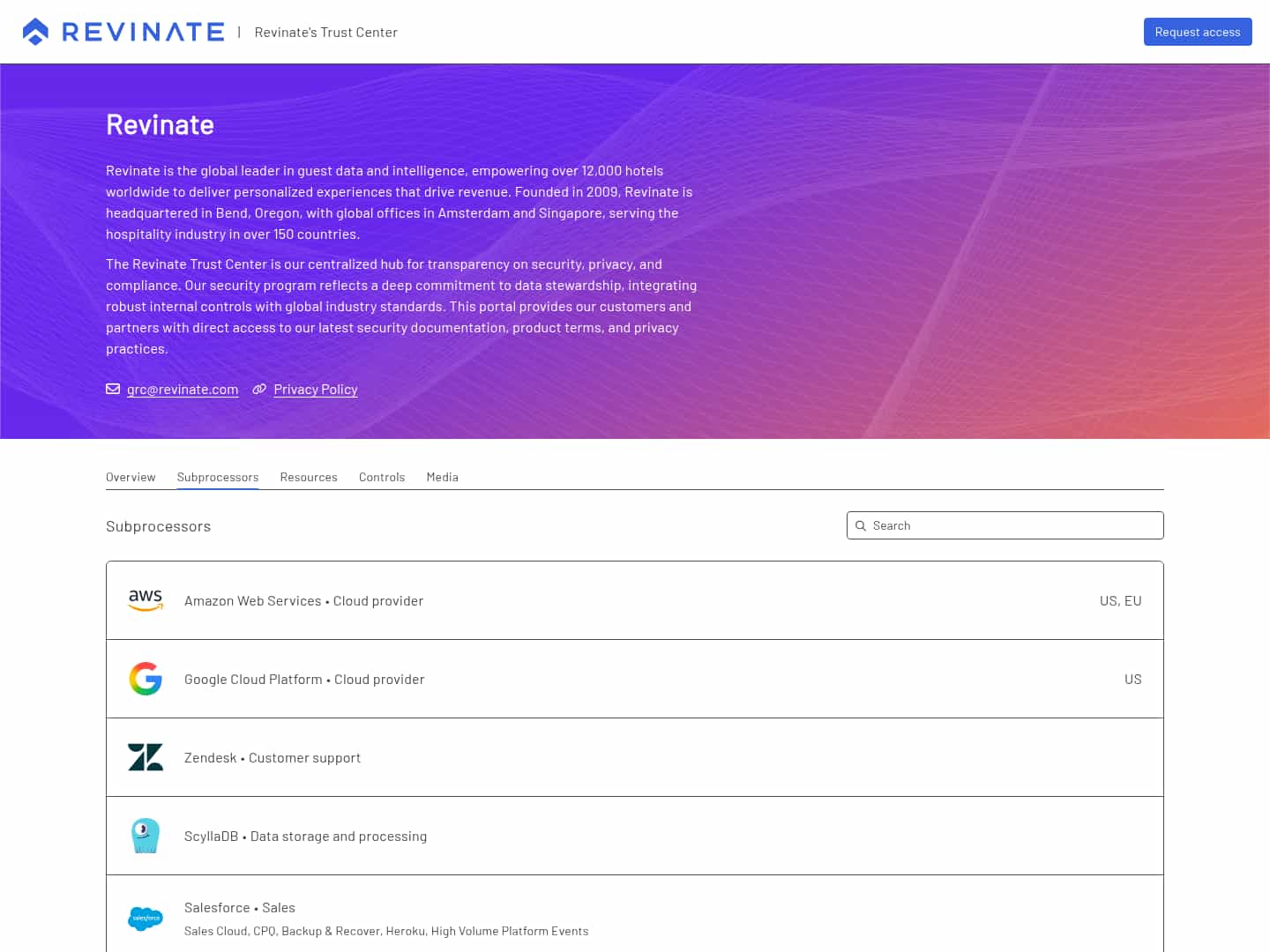Click the Revinate logo in the header
1270x952 pixels.
click(123, 32)
